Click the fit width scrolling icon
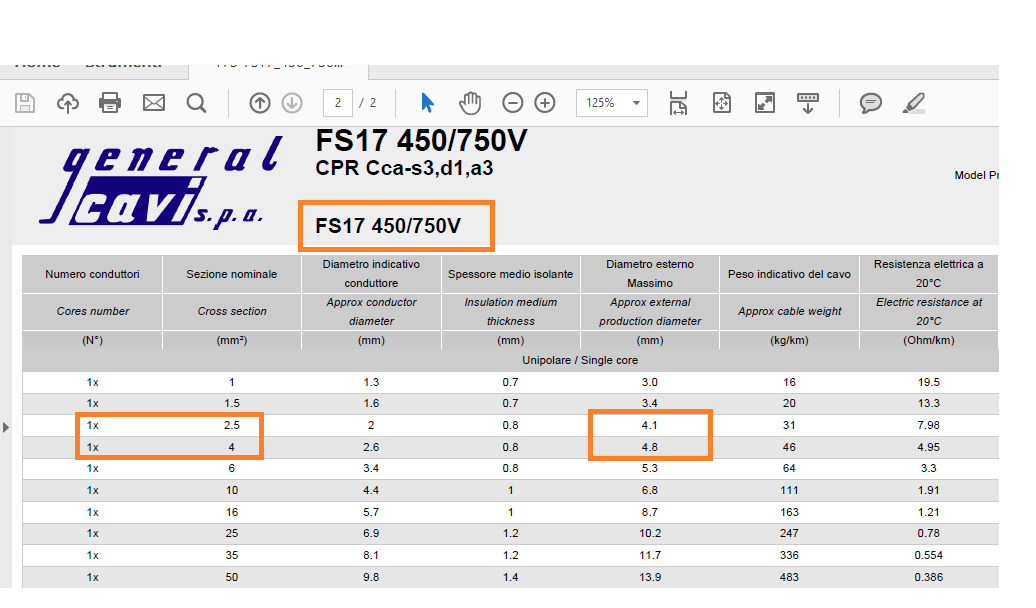The height and width of the screenshot is (608, 1036). (679, 103)
